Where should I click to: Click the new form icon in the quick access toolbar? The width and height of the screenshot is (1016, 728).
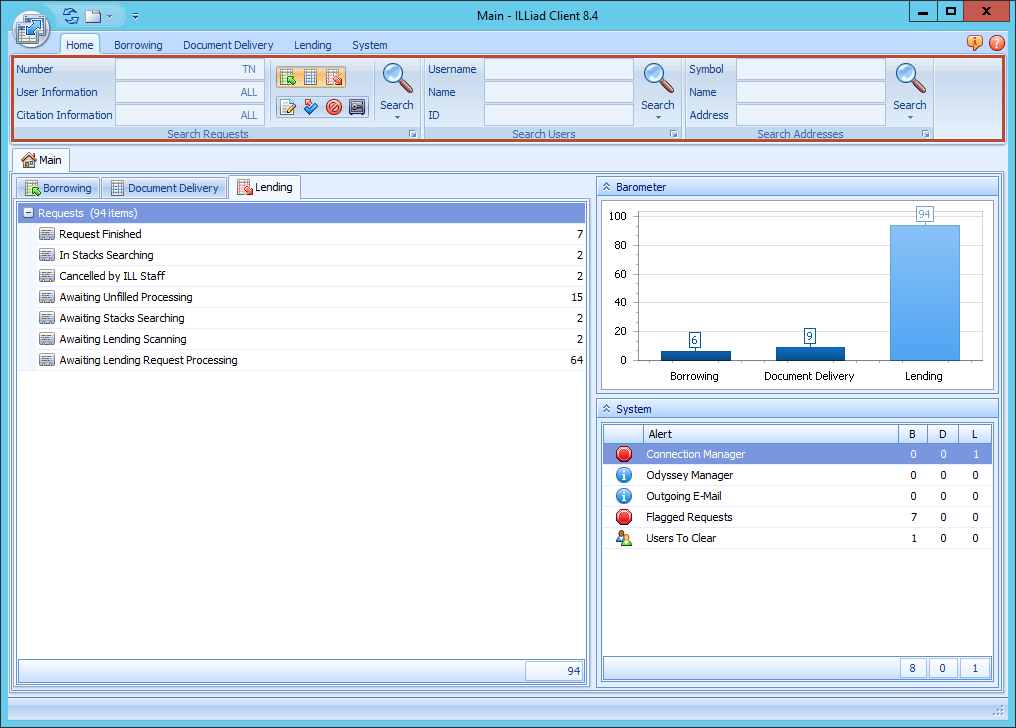coord(94,15)
